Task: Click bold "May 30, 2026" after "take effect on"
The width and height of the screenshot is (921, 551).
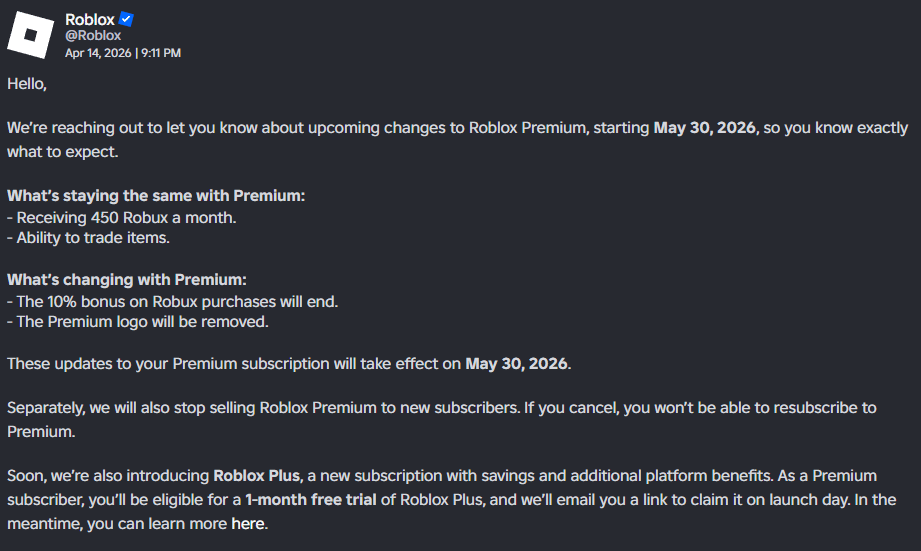Action: click(x=516, y=364)
